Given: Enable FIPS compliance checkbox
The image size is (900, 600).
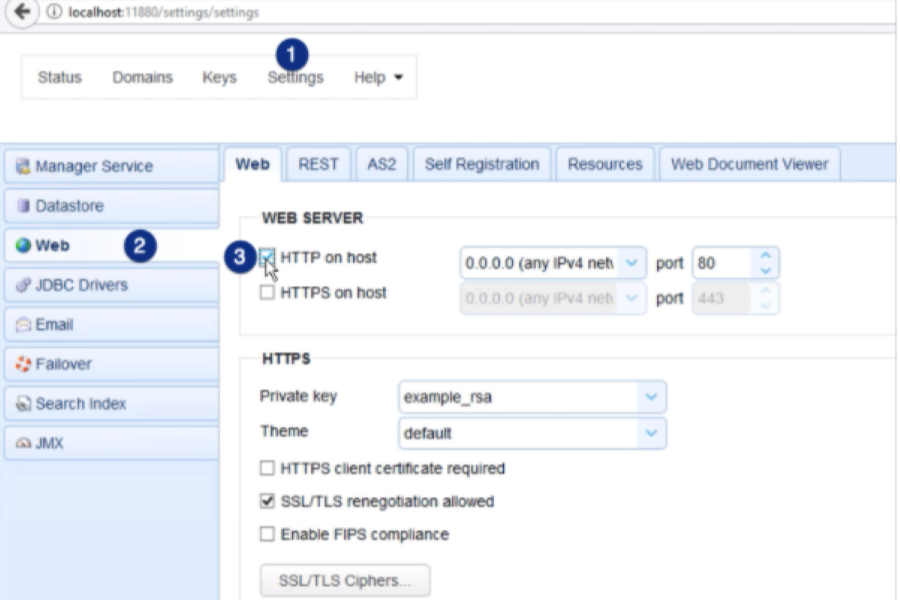Looking at the screenshot, I should pos(267,534).
